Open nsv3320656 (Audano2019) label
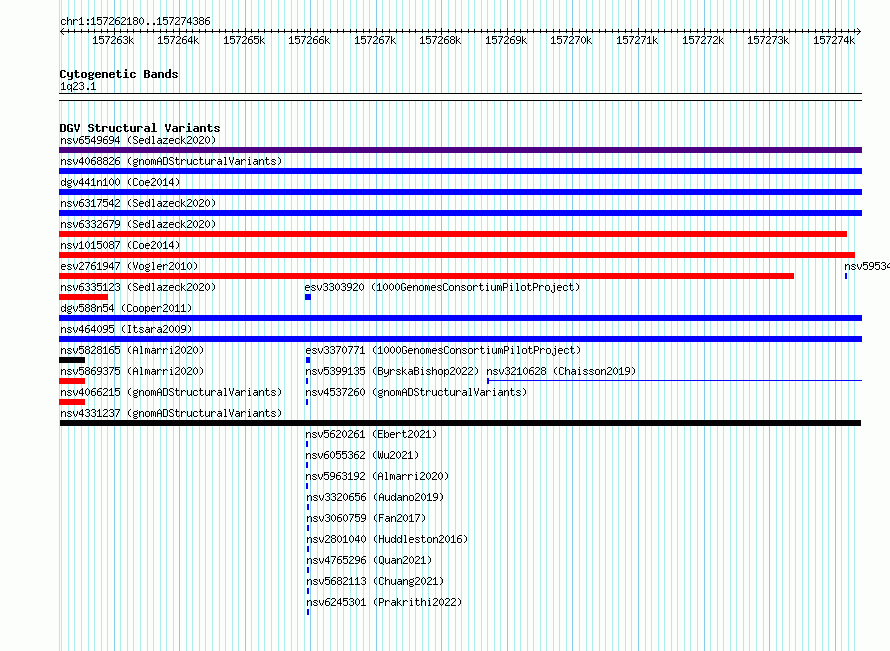 (x=375, y=497)
